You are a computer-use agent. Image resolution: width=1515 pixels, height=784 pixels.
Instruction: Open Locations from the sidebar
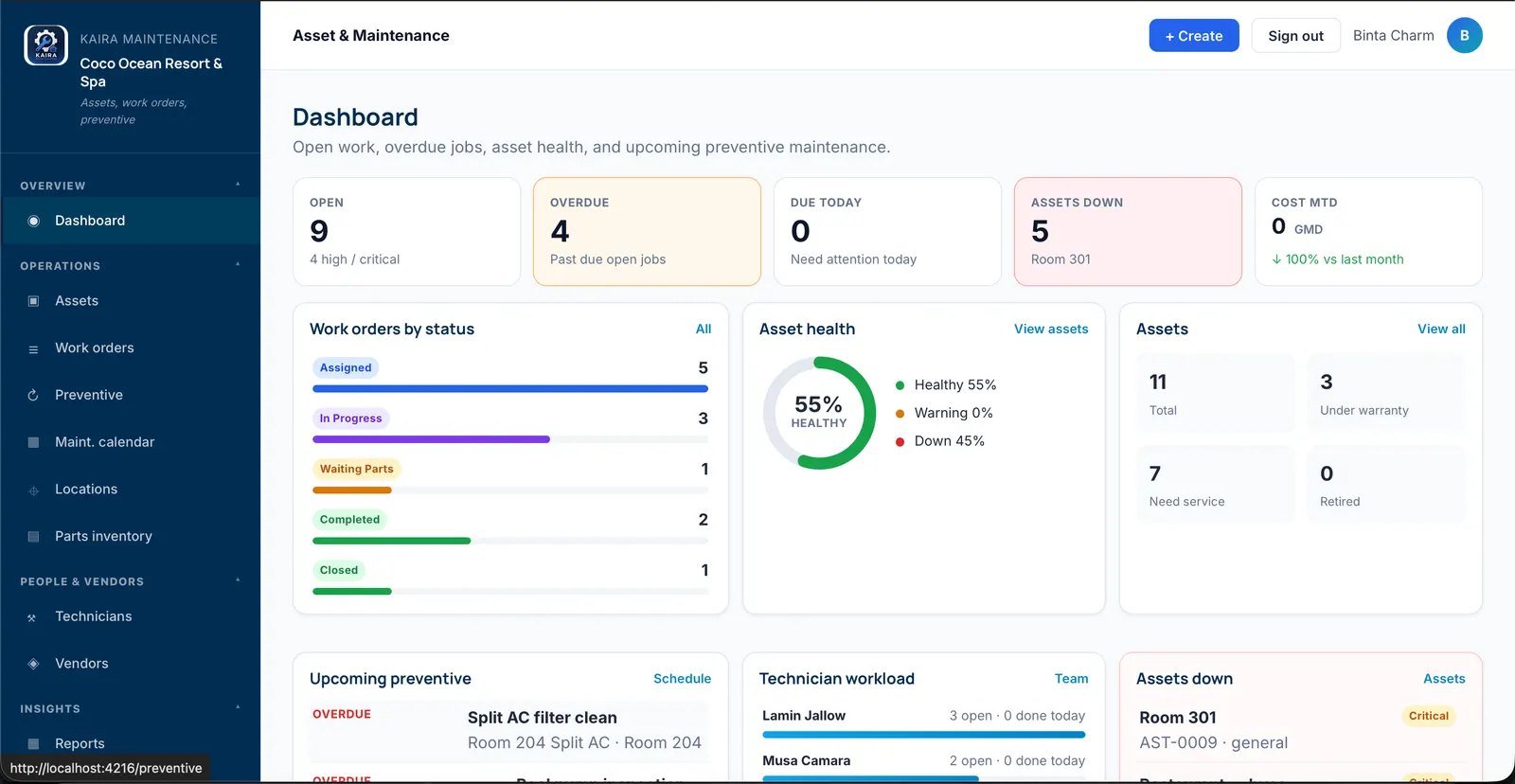(x=131, y=490)
